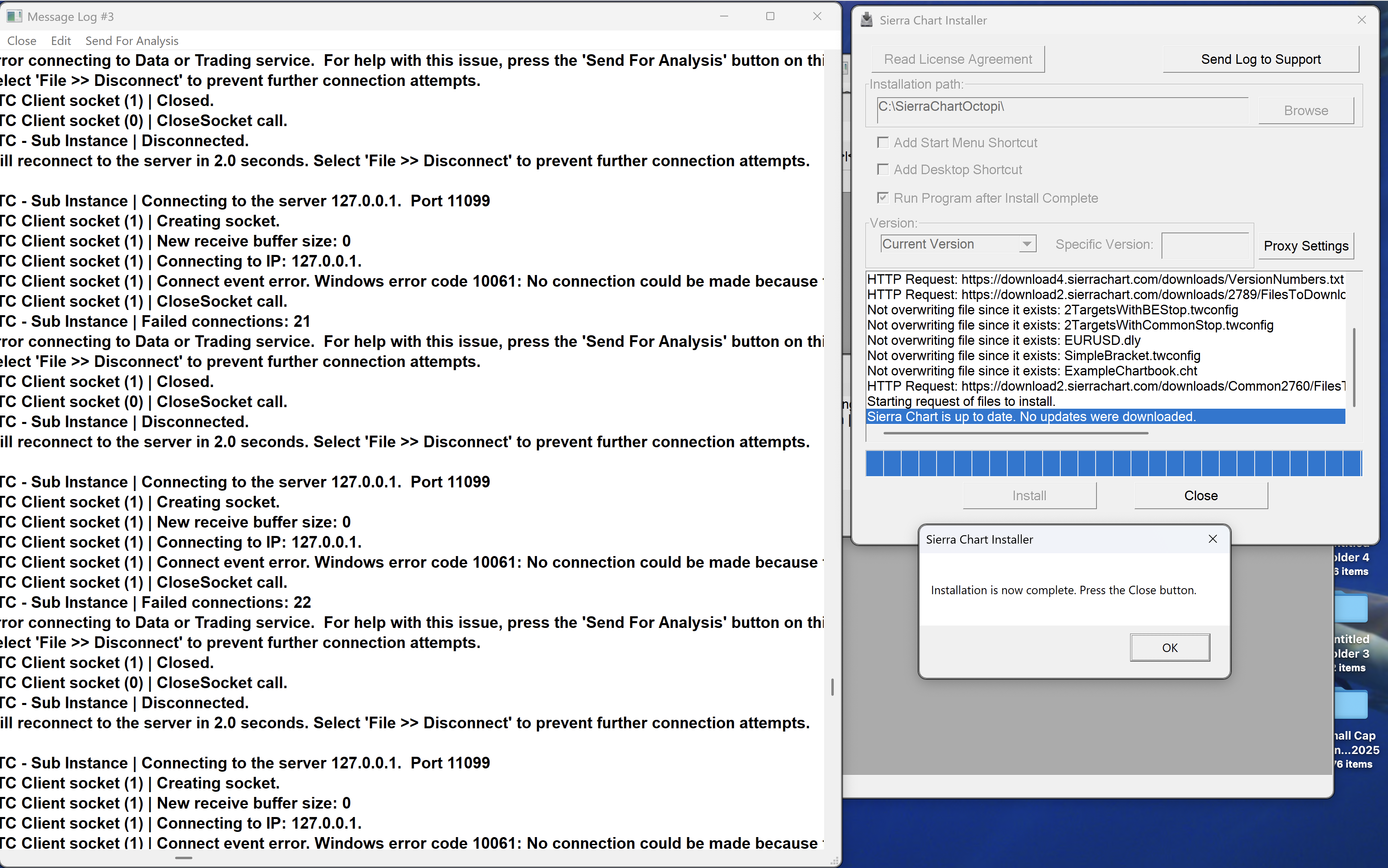This screenshot has height=868, width=1388.
Task: Toggle Add Desktop Shortcut checkbox
Action: point(883,169)
